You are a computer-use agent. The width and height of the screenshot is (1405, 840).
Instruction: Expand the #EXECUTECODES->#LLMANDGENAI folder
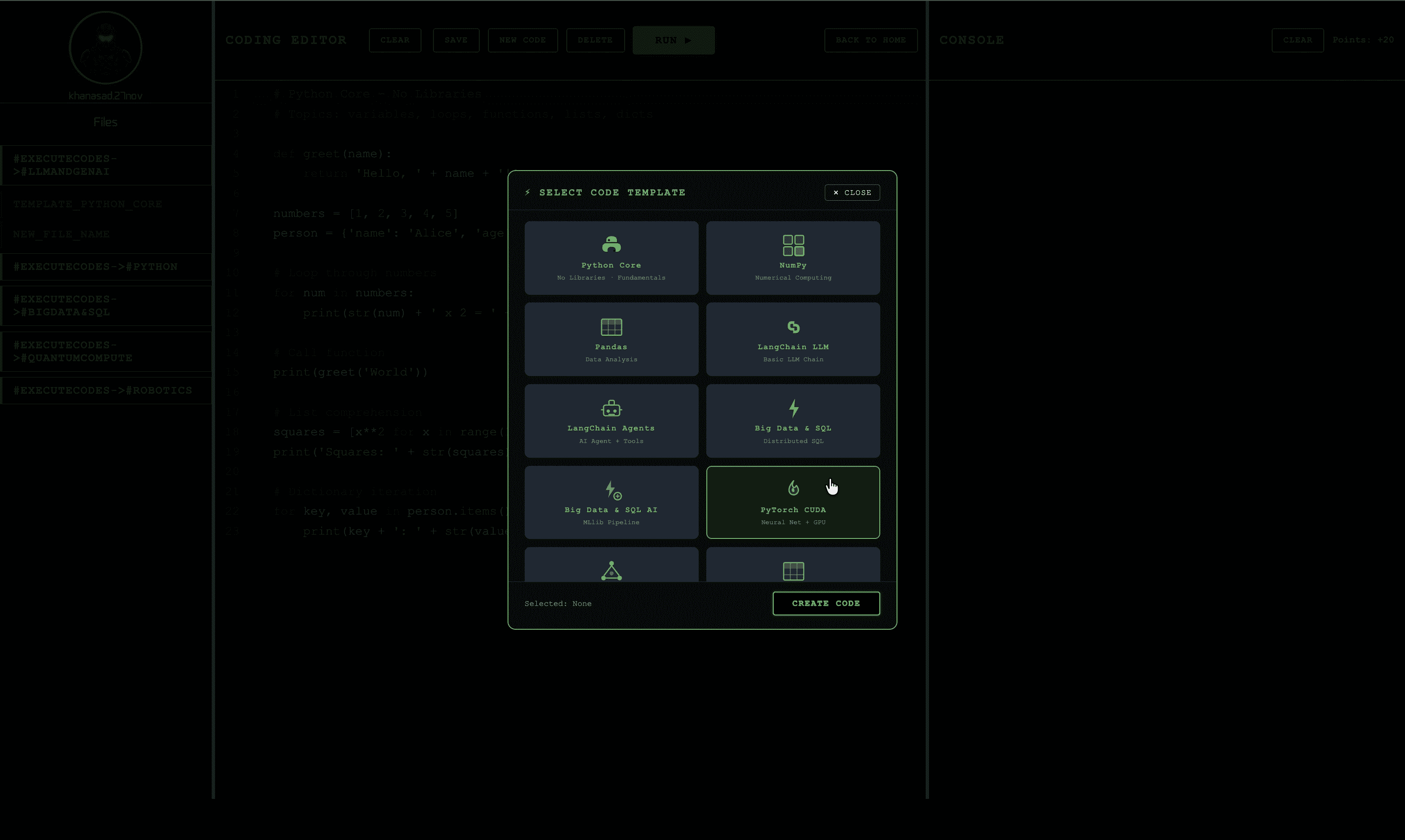tap(106, 165)
